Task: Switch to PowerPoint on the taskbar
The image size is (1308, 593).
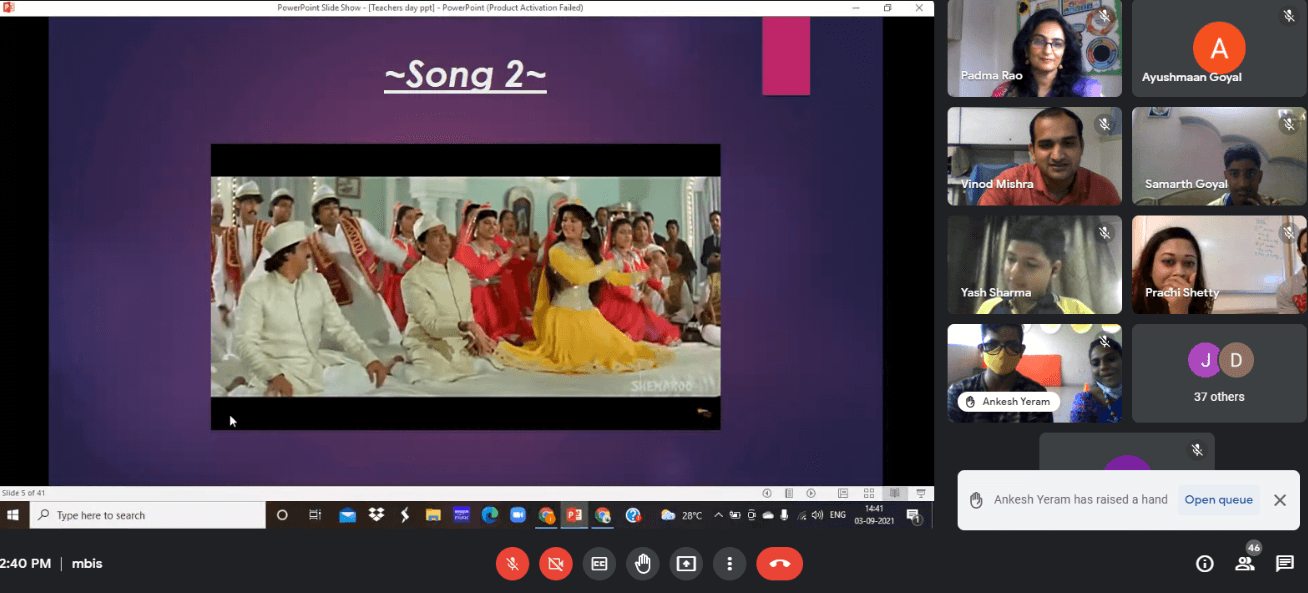Action: pos(574,515)
